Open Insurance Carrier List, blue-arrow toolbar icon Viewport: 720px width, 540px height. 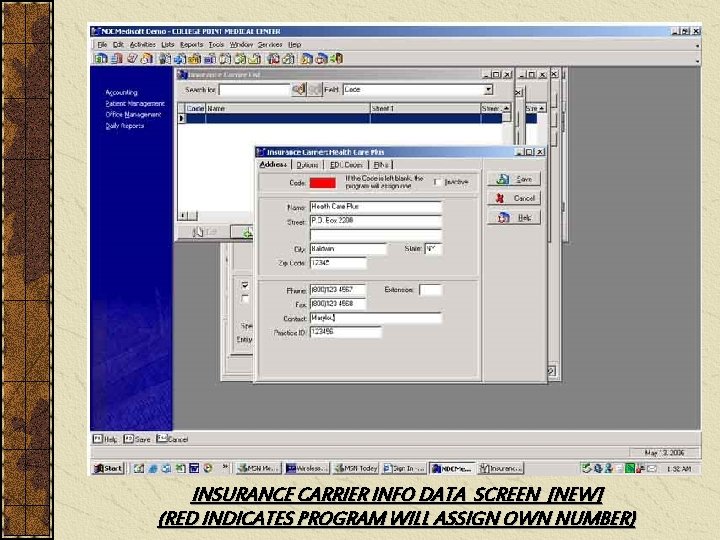click(x=180, y=59)
